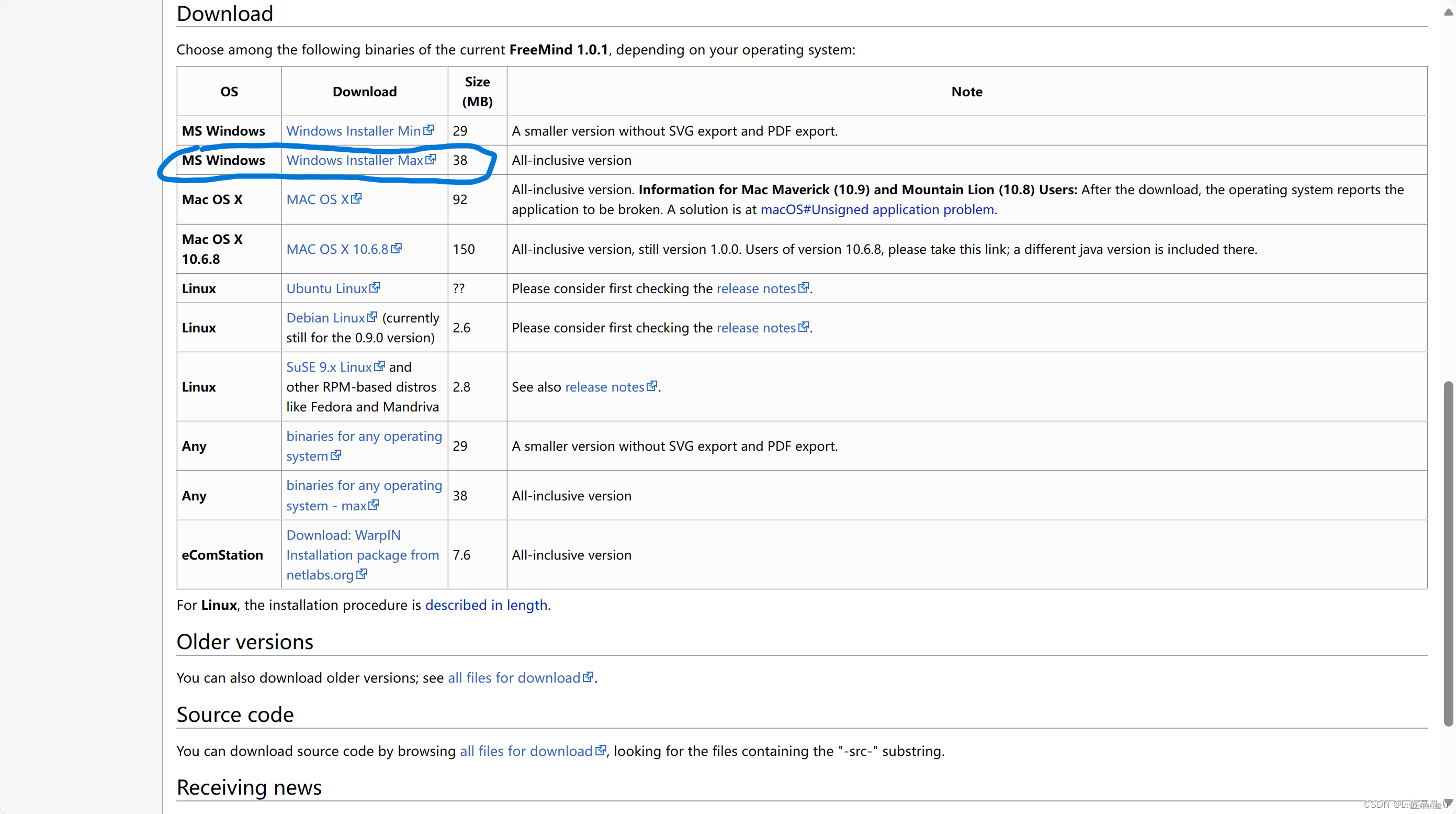
Task: Open the Ubuntu Linux download link
Action: coord(326,288)
